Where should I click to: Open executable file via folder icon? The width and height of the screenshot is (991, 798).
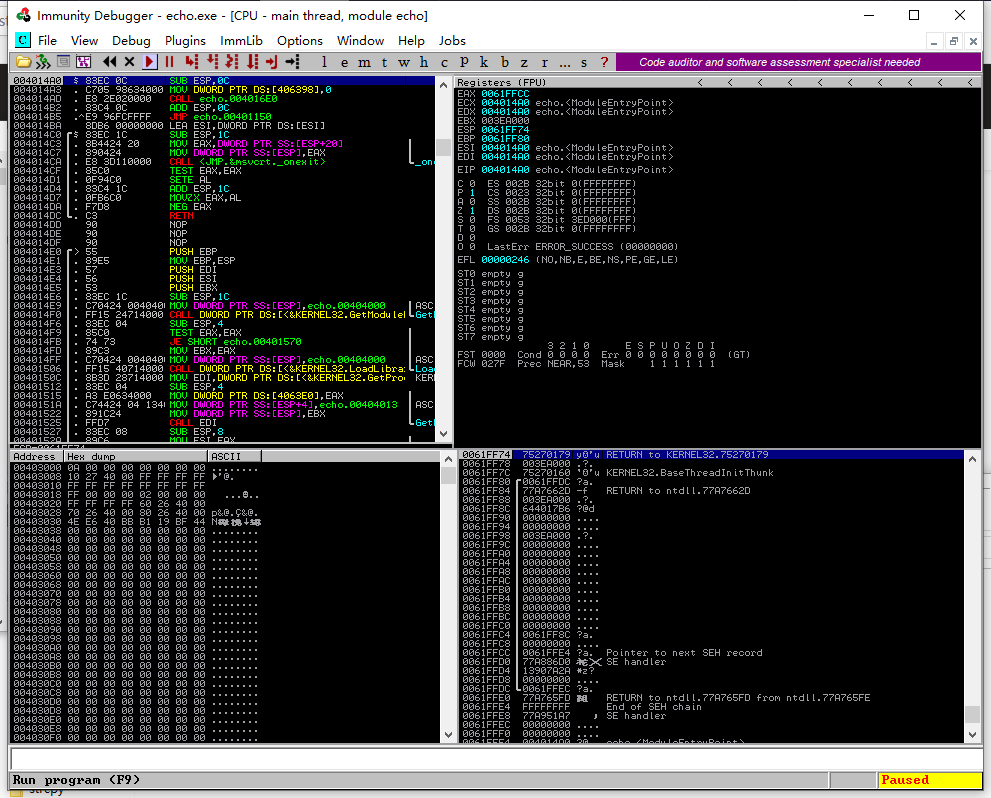pos(23,62)
